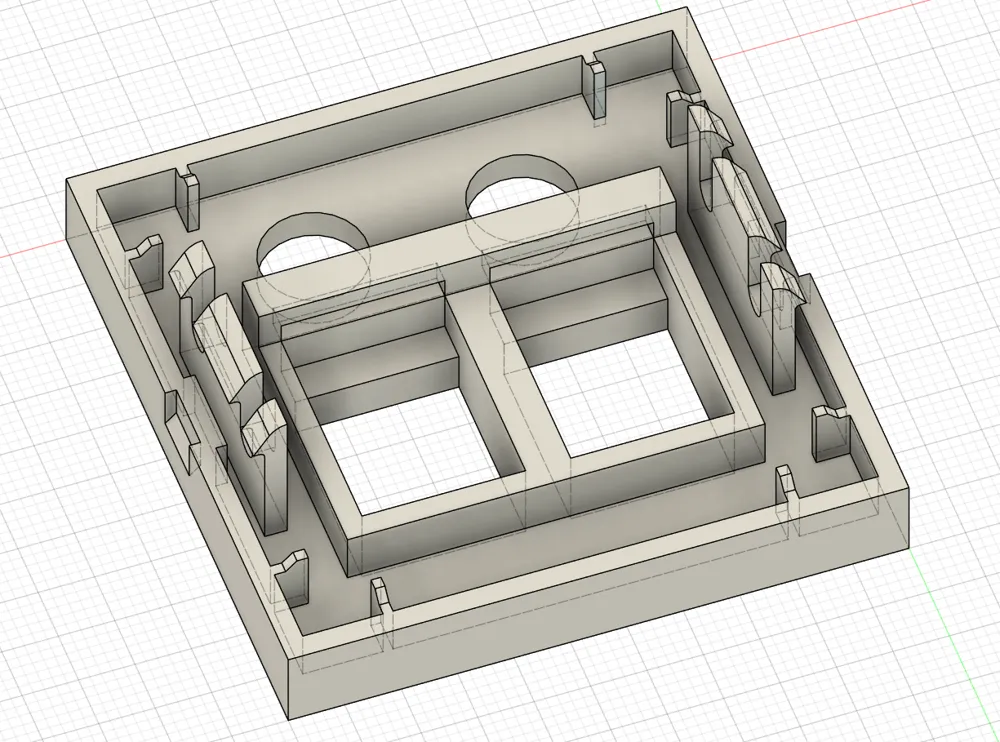The height and width of the screenshot is (742, 1000).
Task: Select the notched rib on the front wall near the right corner
Action: click(x=787, y=497)
